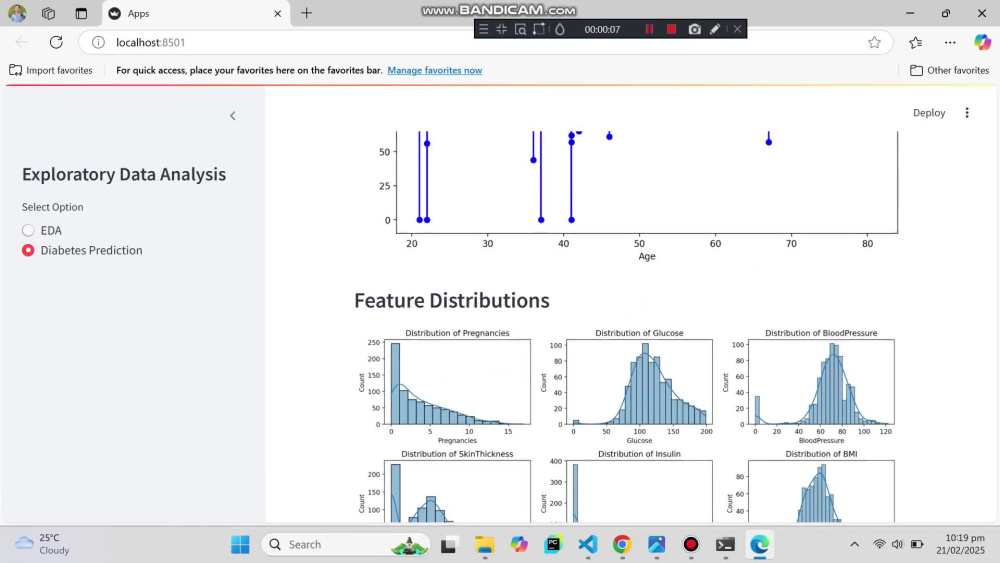
Task: Click the Distribution of Glucose histogram
Action: tap(629, 386)
